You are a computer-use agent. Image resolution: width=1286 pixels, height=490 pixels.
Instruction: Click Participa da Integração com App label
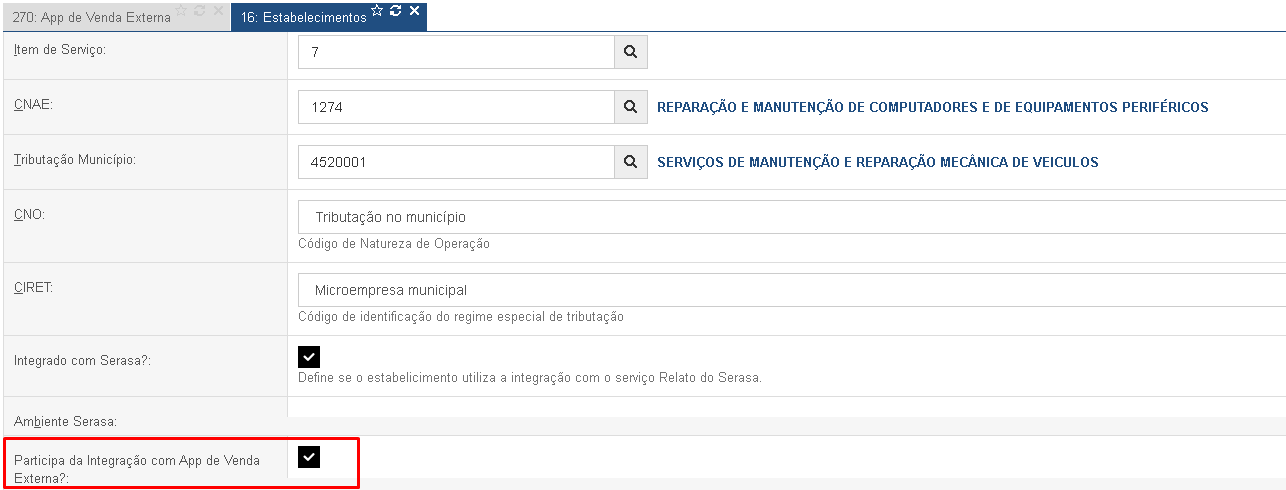[x=137, y=469]
